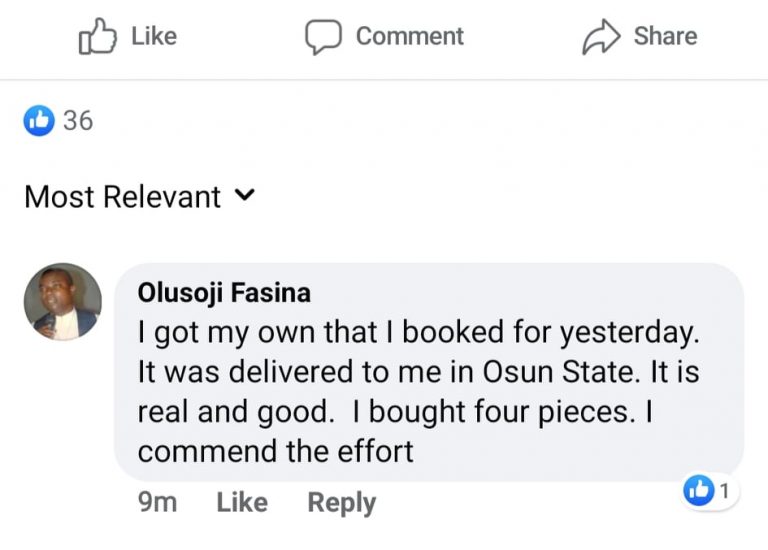The height and width of the screenshot is (550, 768).
Task: Tap the speech bubble Comment icon
Action: 324,37
